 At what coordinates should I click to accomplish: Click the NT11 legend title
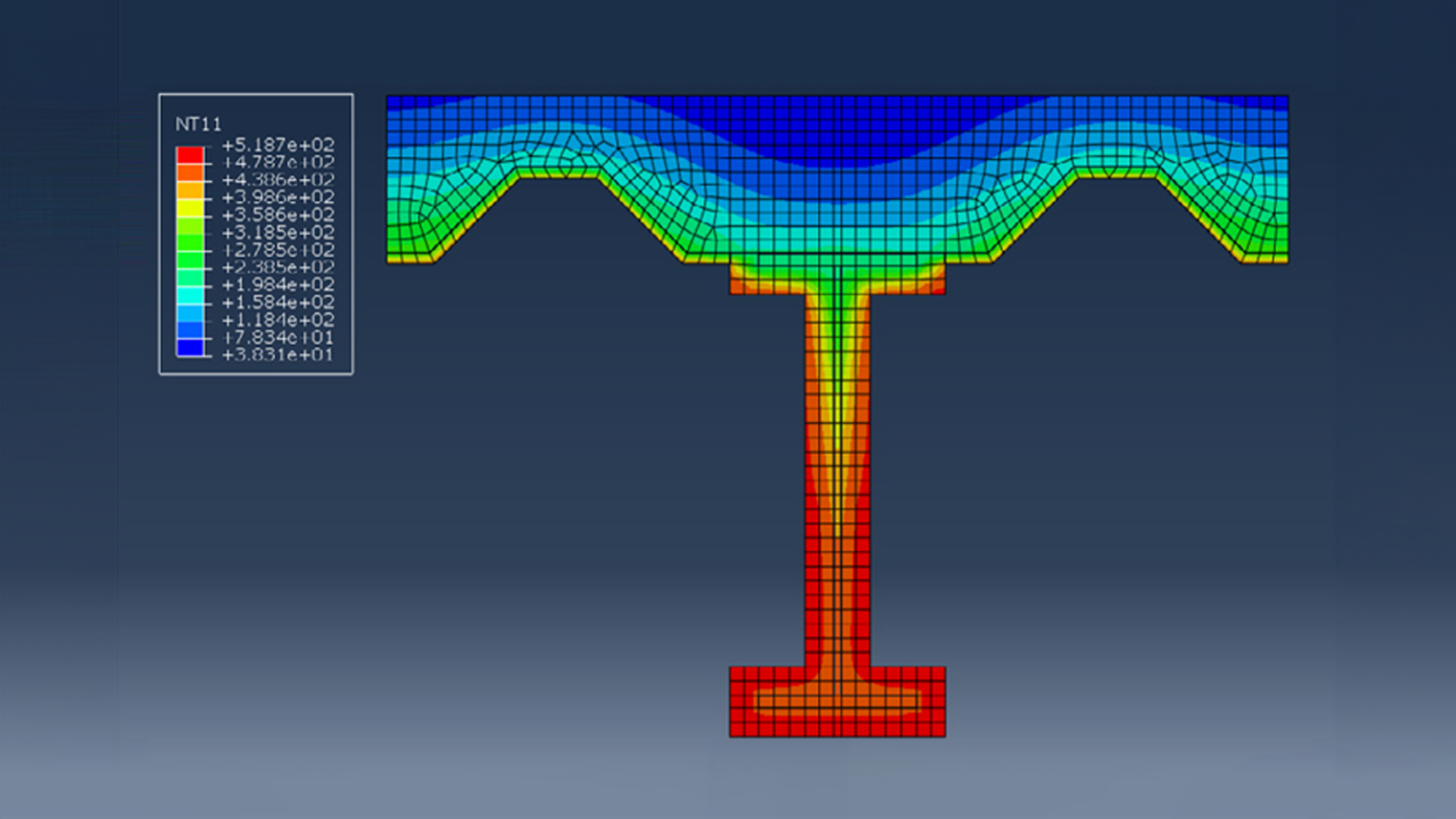coord(199,123)
